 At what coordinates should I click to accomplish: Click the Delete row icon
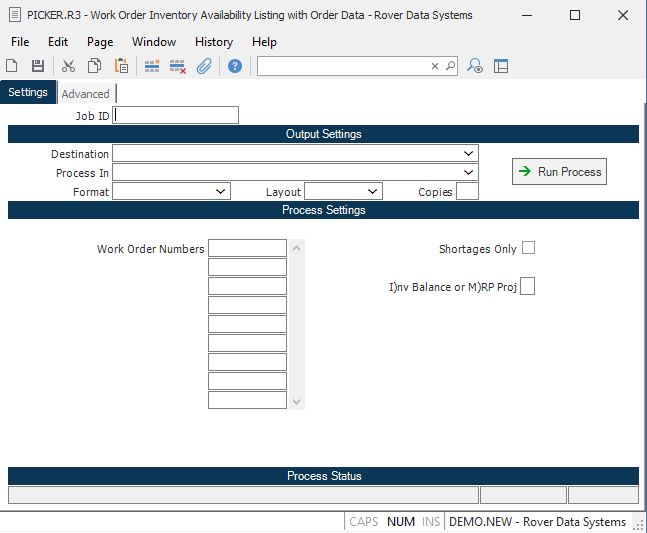[x=178, y=66]
